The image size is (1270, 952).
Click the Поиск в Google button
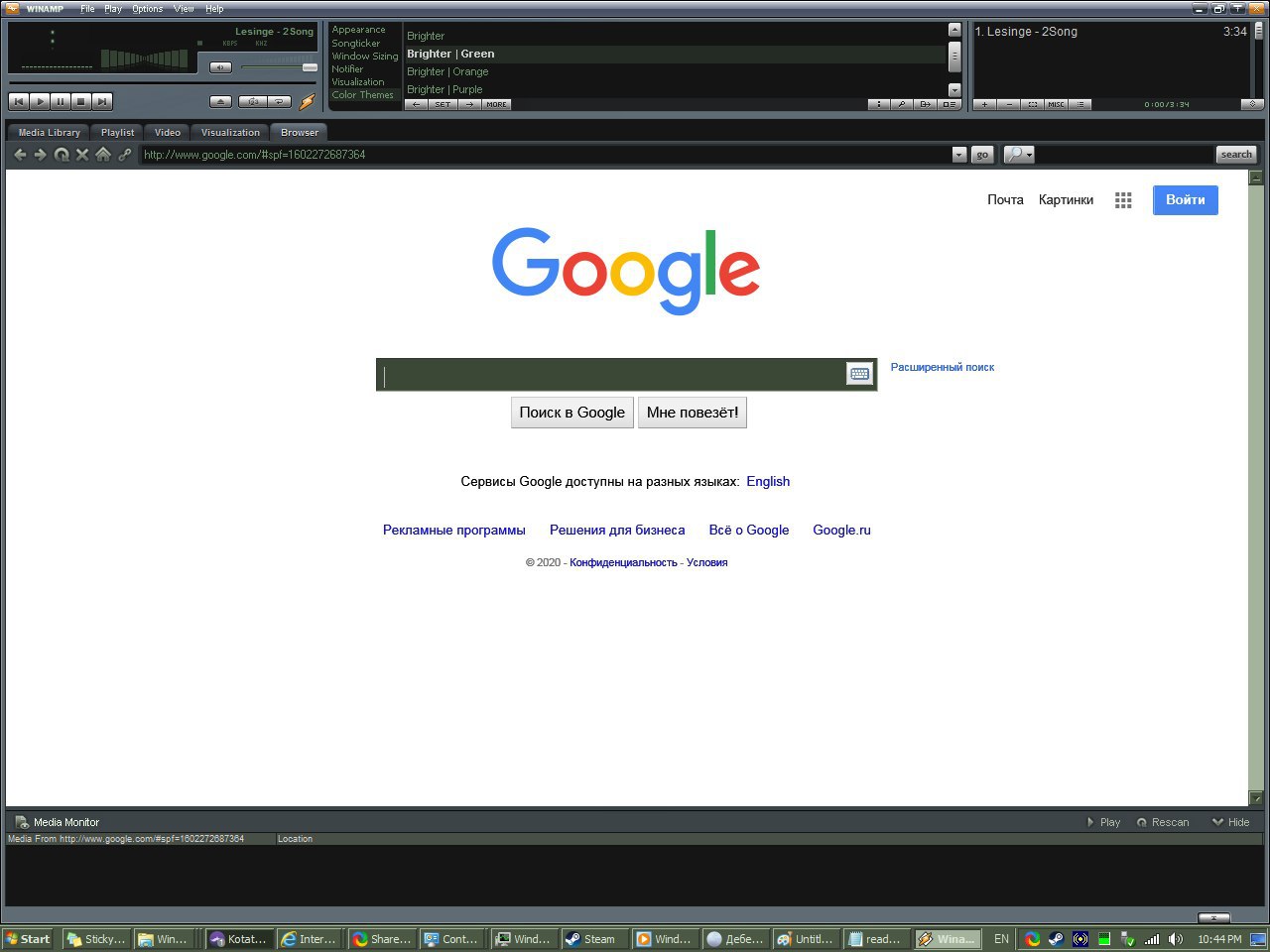coord(572,413)
